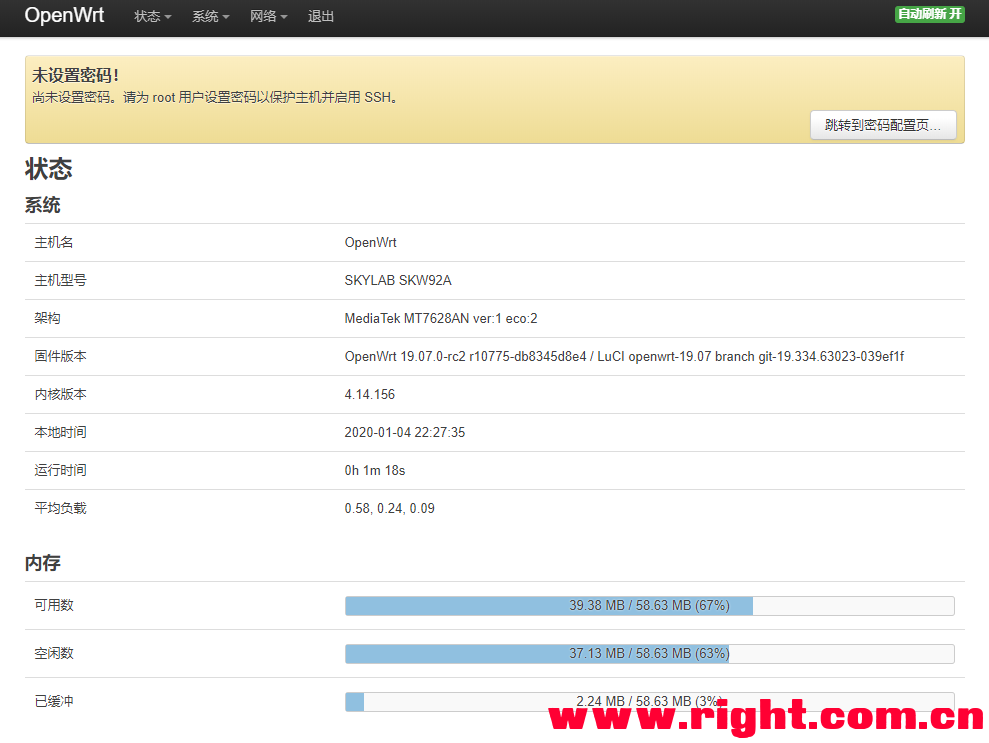This screenshot has width=989, height=743.
Task: Click the OpenWrt brand logo link
Action: (x=64, y=16)
